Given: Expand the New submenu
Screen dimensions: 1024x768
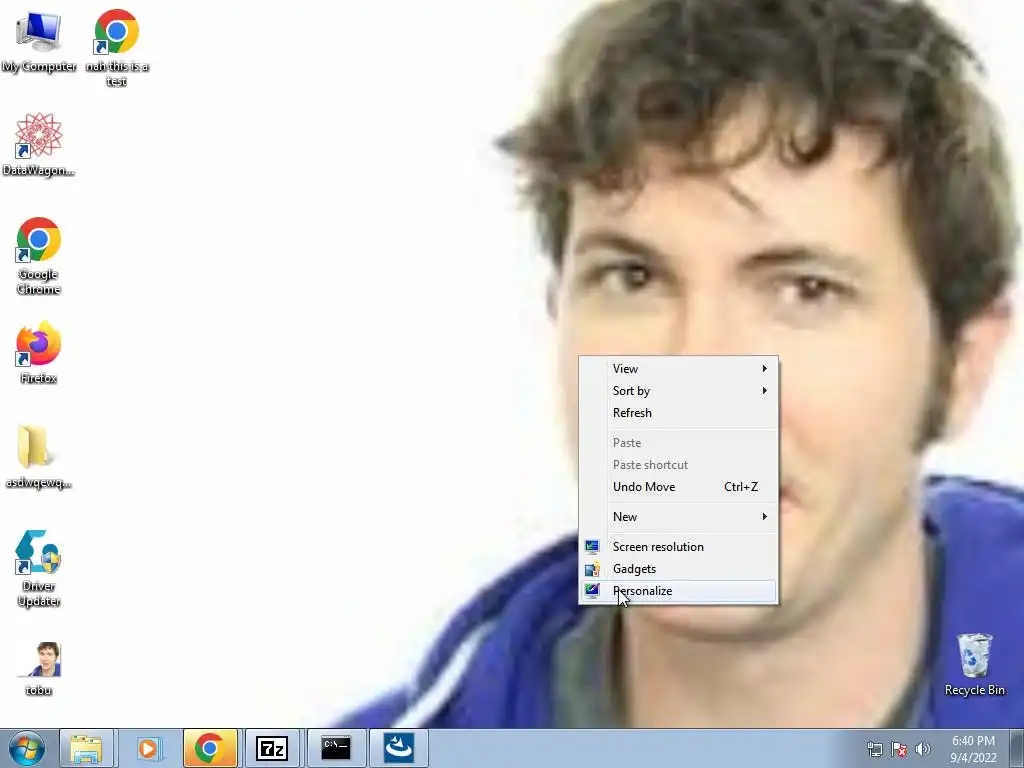Looking at the screenshot, I should tap(679, 517).
